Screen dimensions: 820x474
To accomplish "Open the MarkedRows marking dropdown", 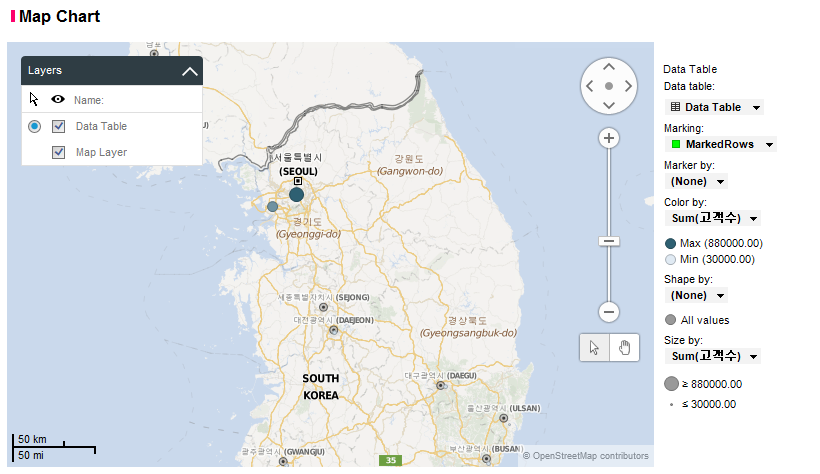I will tap(721, 144).
